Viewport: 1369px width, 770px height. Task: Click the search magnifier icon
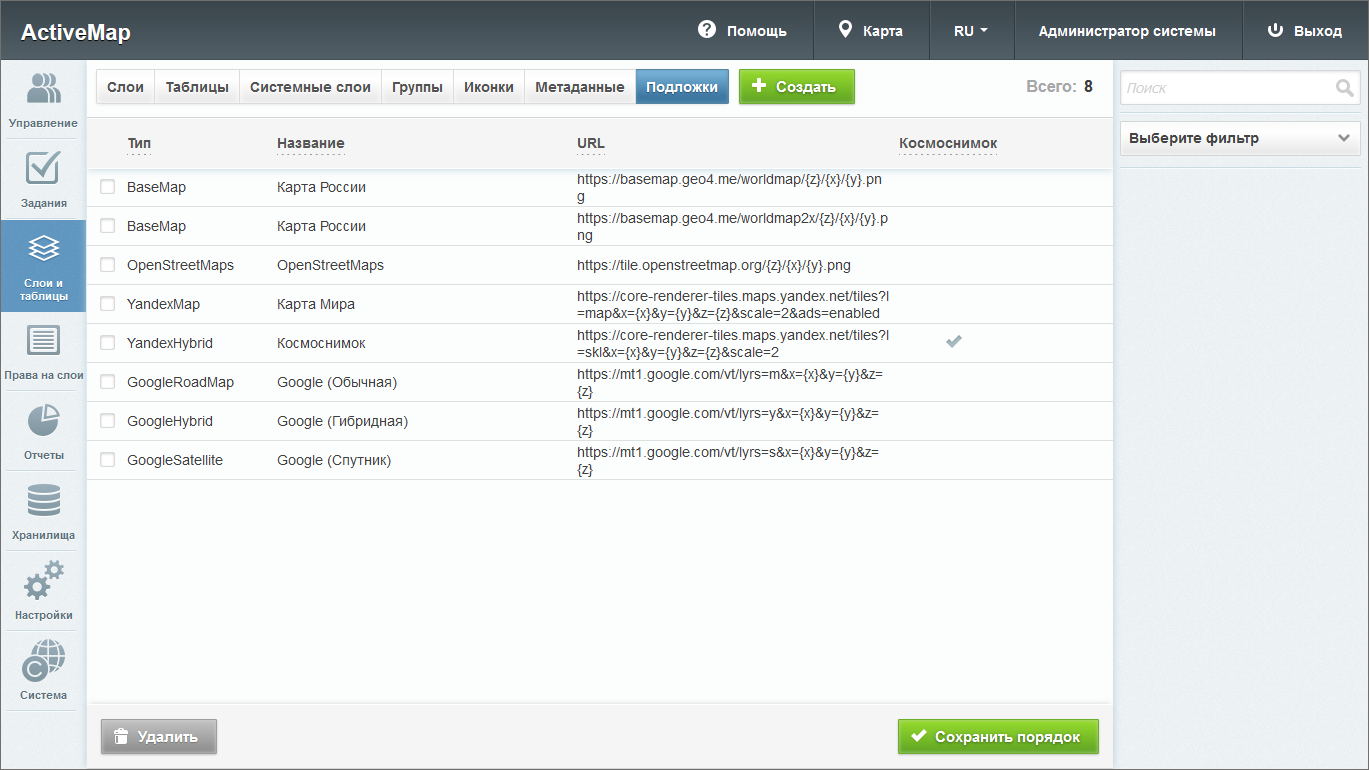[1344, 88]
